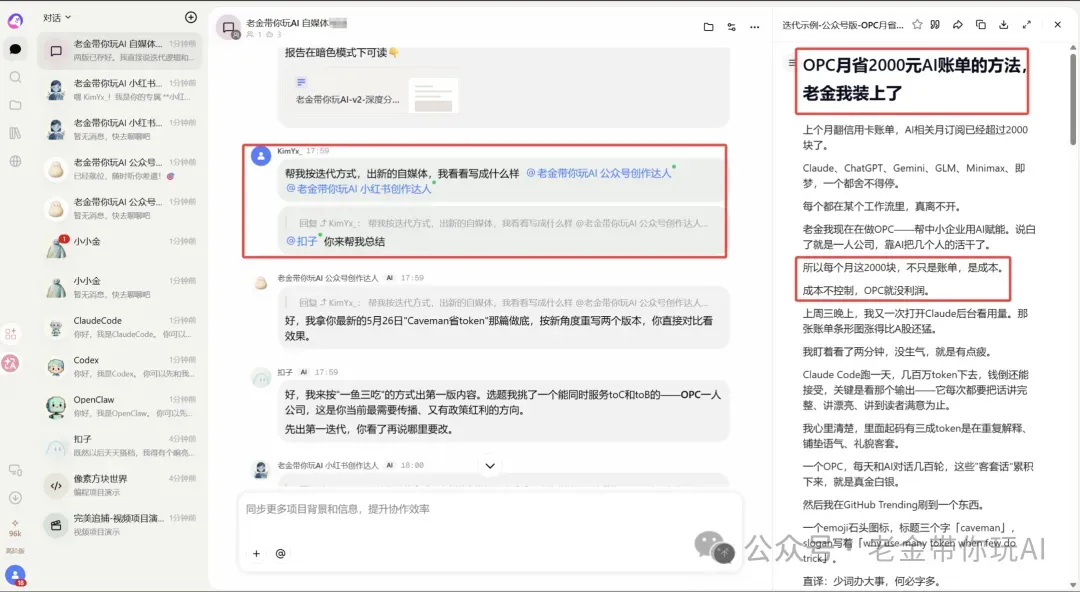Click the message input field placeholder
This screenshot has height=592, width=1080.
click(338, 509)
